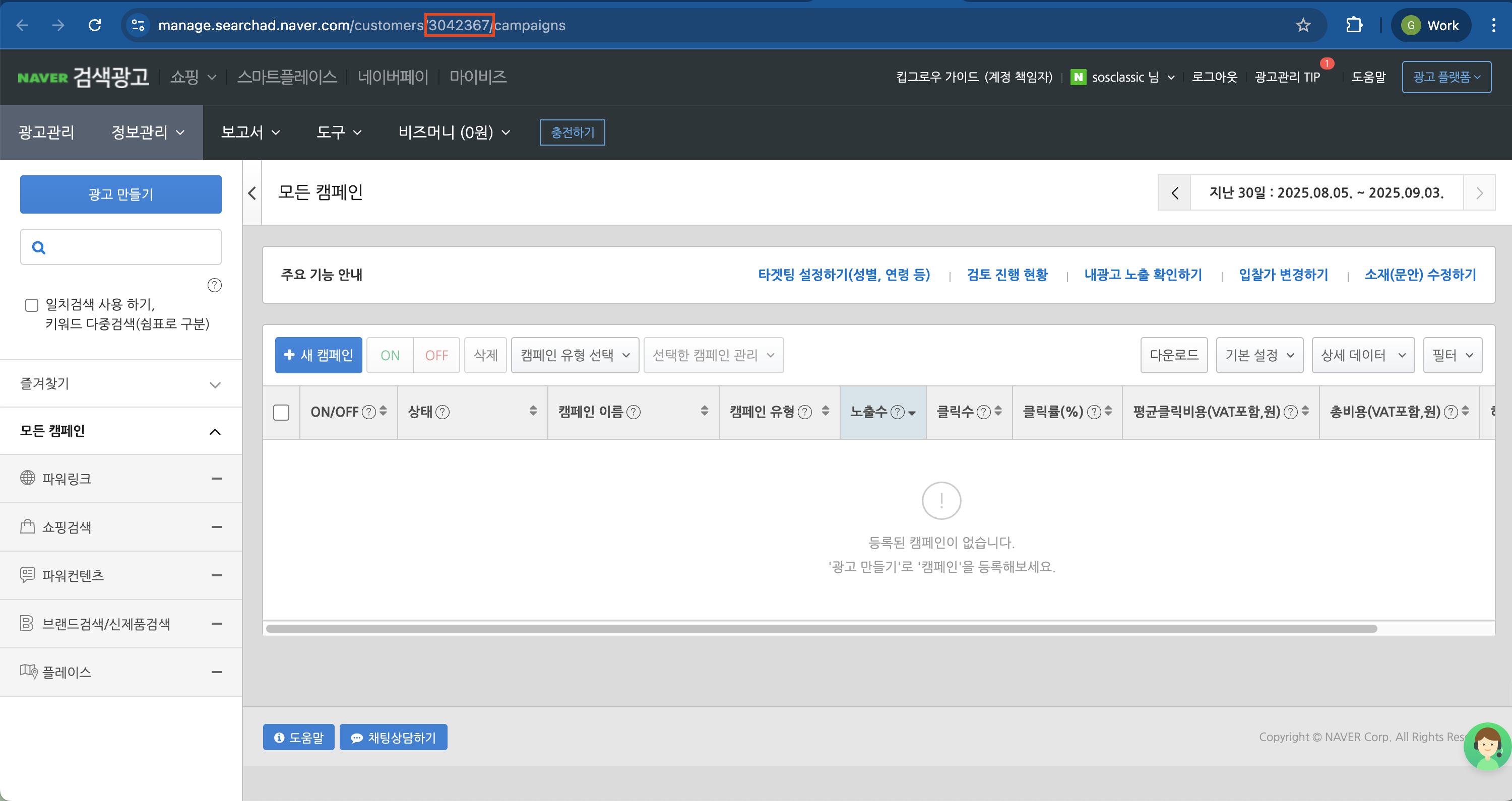1512x801 pixels.
Task: Switch to the 광고관리 tab
Action: pyautogui.click(x=46, y=132)
